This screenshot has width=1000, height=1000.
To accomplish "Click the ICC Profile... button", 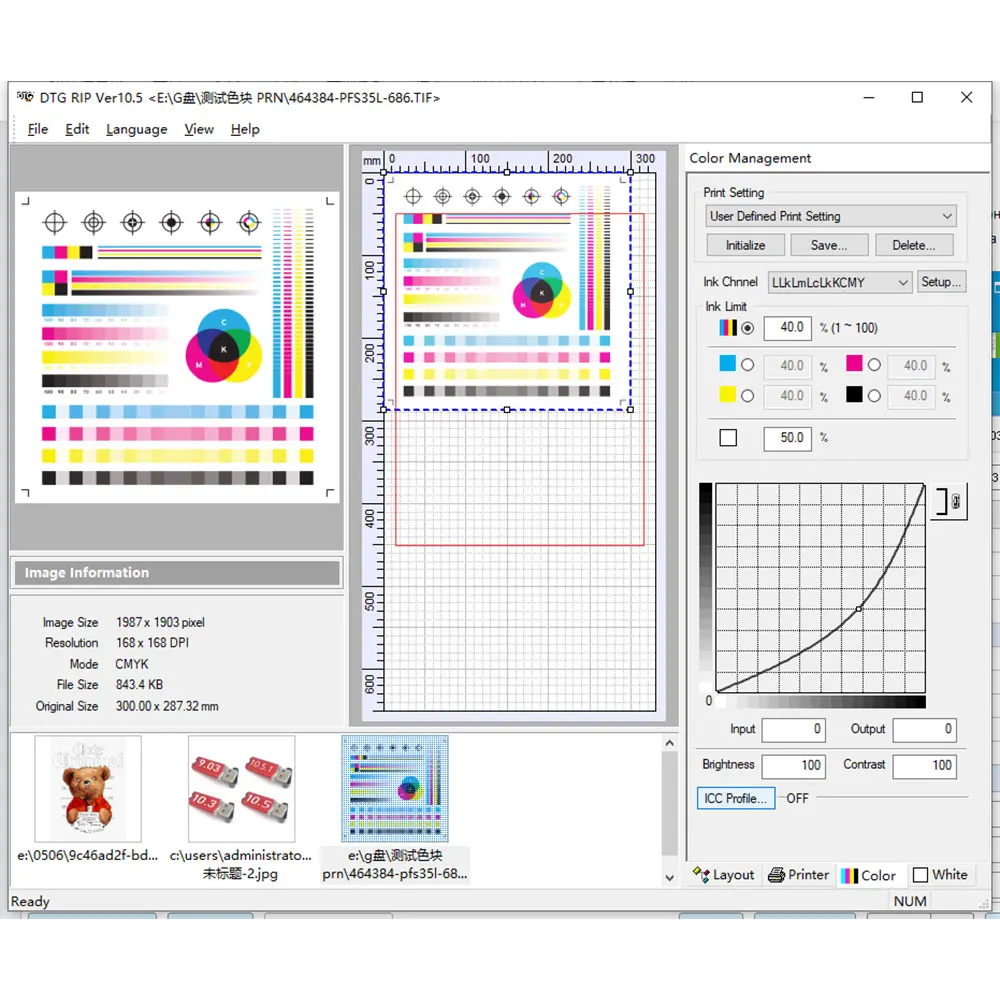I will pos(736,798).
